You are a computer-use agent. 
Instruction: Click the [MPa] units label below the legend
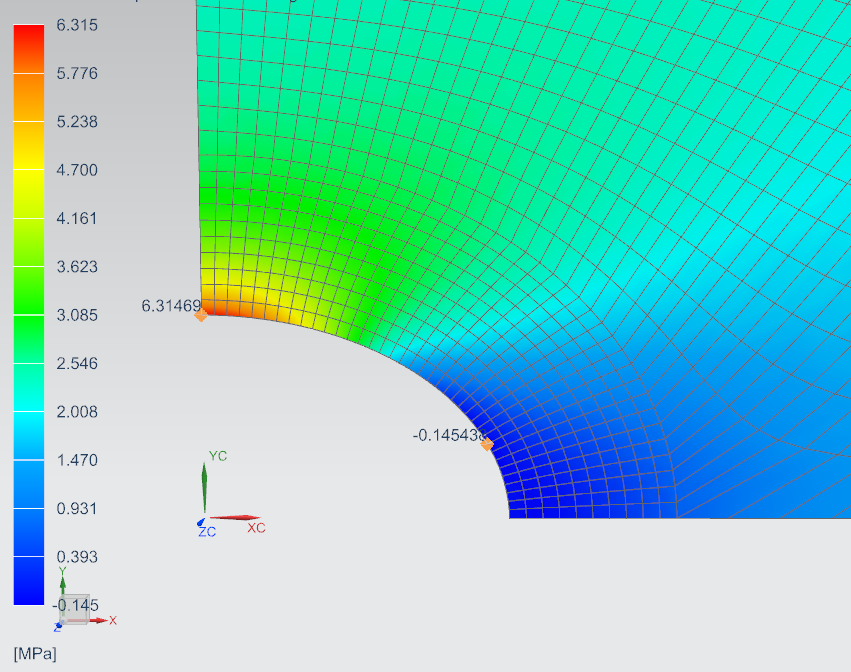(x=36, y=654)
